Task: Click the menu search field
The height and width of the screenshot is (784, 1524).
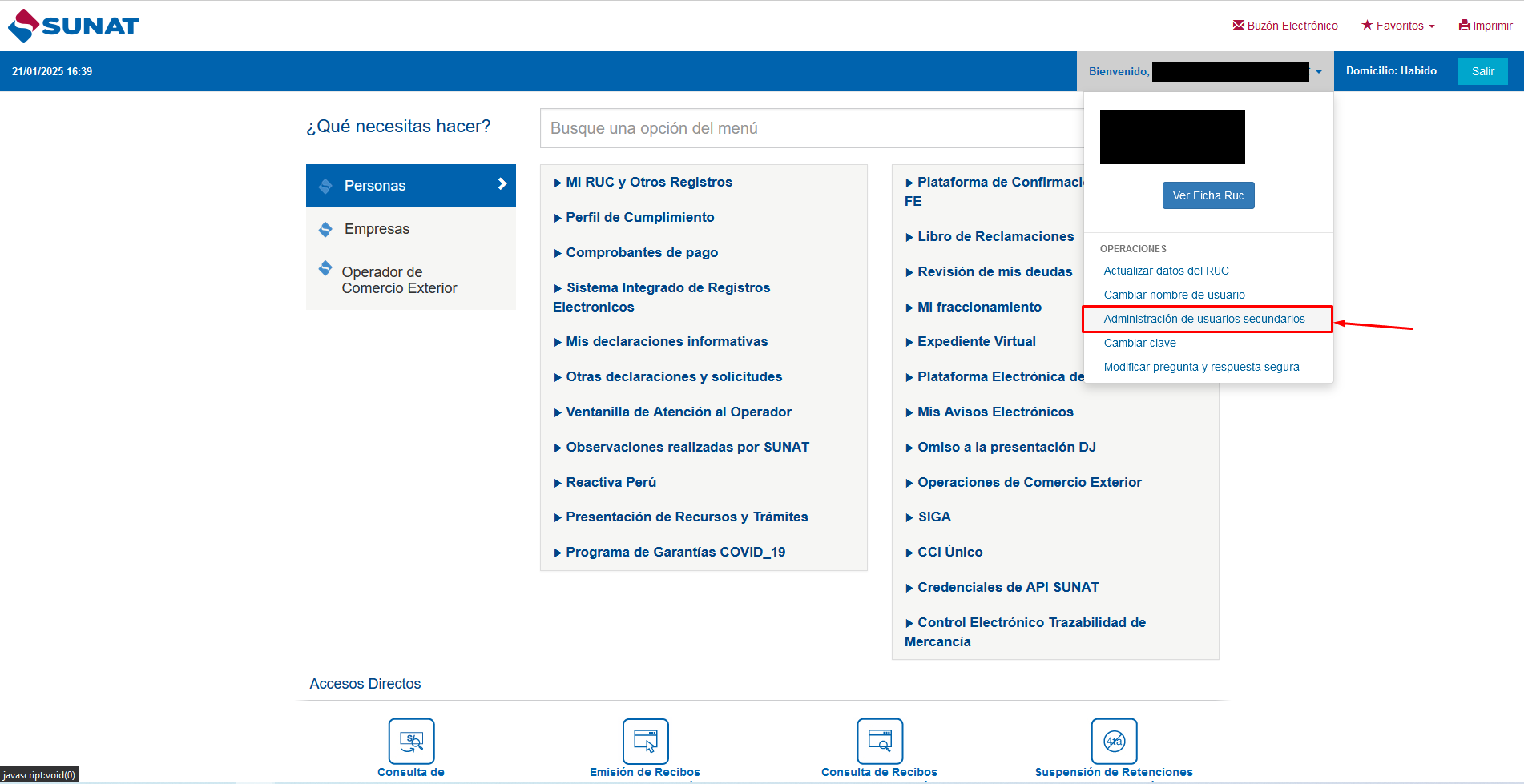Action: [812, 128]
